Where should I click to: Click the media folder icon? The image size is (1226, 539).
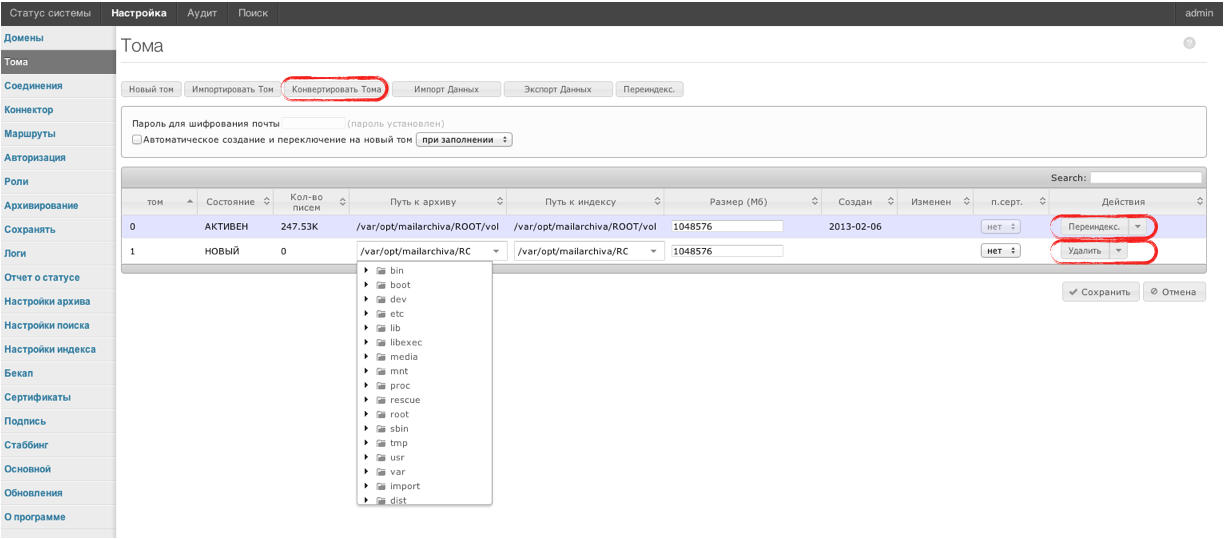point(381,357)
